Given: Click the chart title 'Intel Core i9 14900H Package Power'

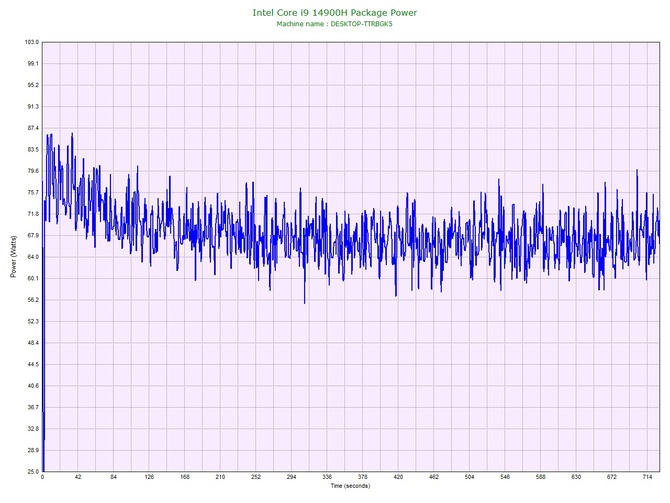Looking at the screenshot, I should click(x=335, y=13).
